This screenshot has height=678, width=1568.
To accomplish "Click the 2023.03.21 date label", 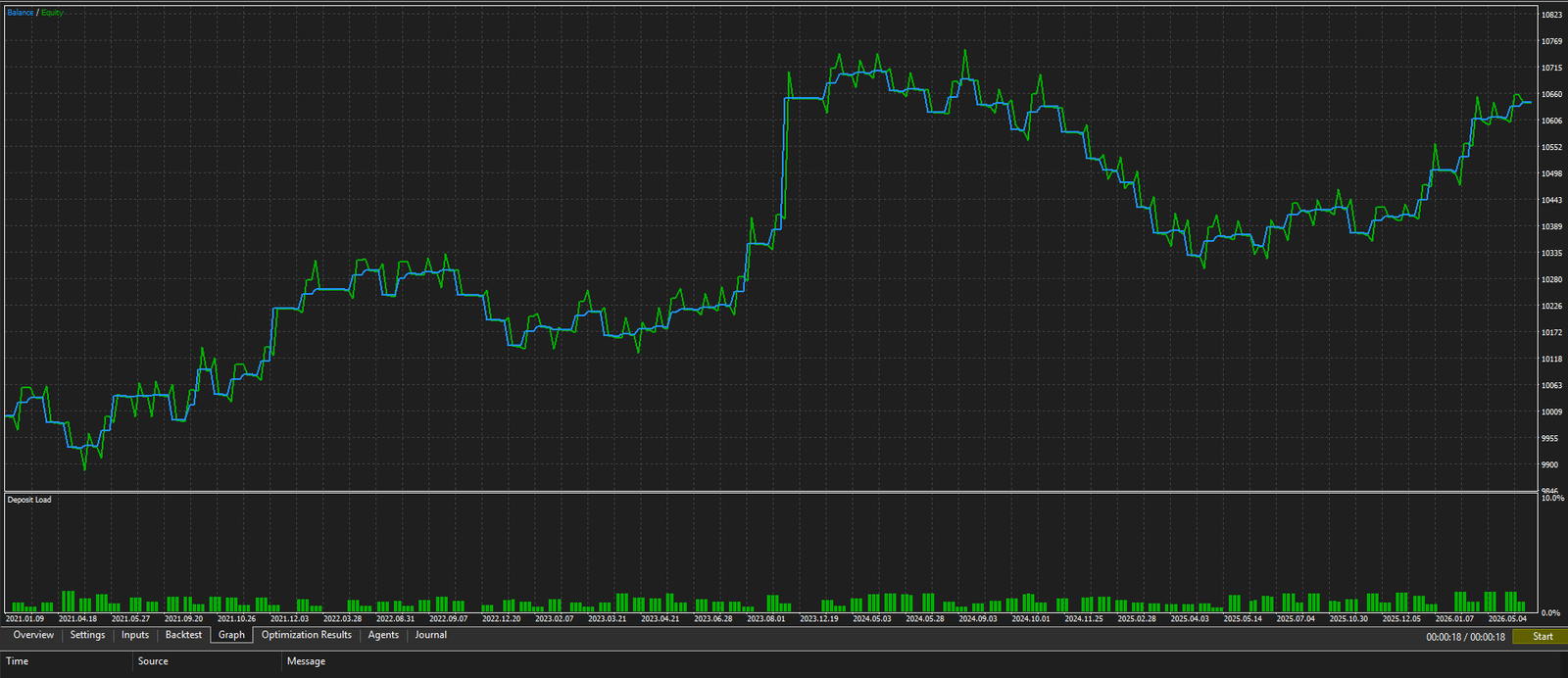I will point(608,618).
